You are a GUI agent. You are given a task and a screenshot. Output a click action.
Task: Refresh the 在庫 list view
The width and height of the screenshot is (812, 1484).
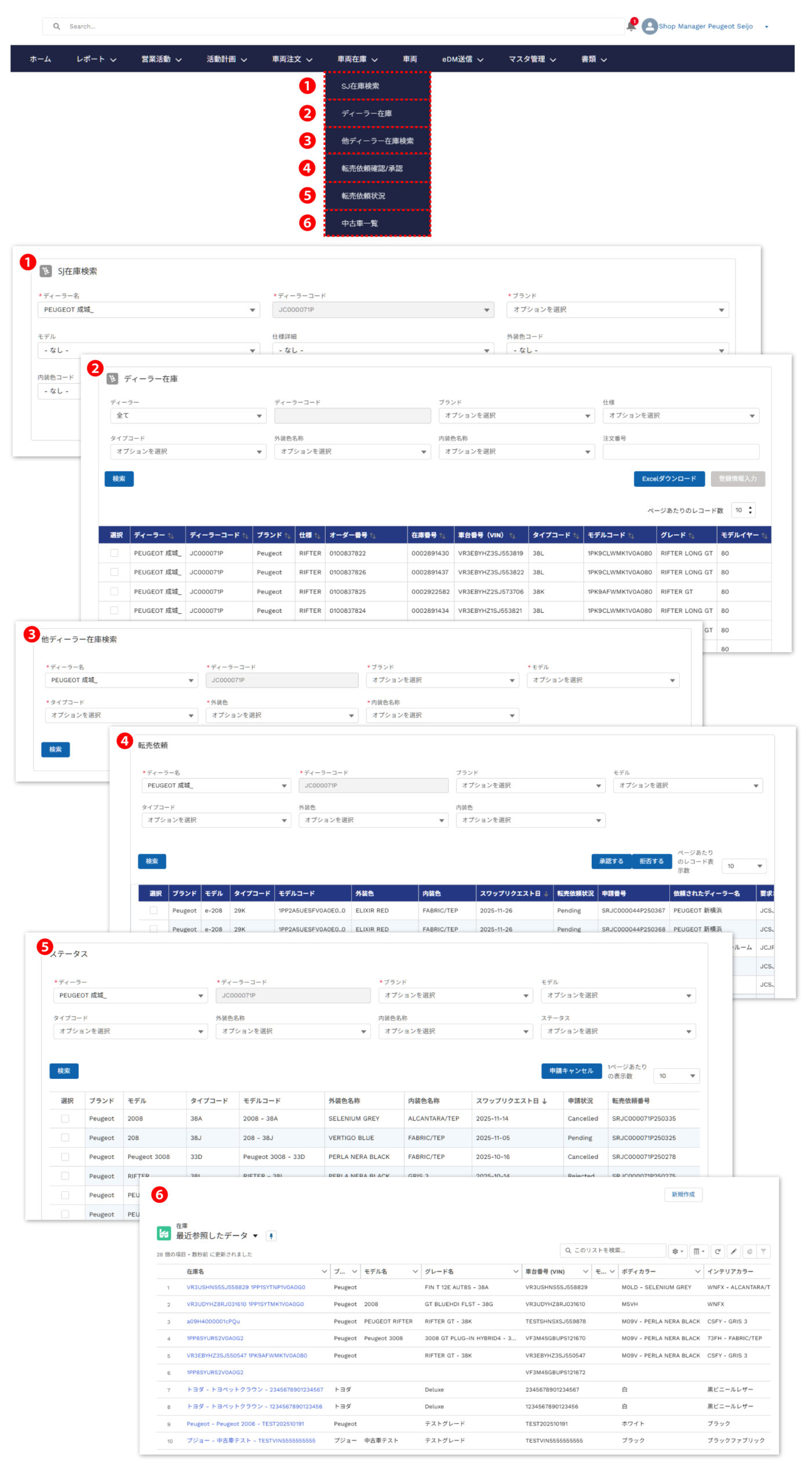pos(718,1251)
